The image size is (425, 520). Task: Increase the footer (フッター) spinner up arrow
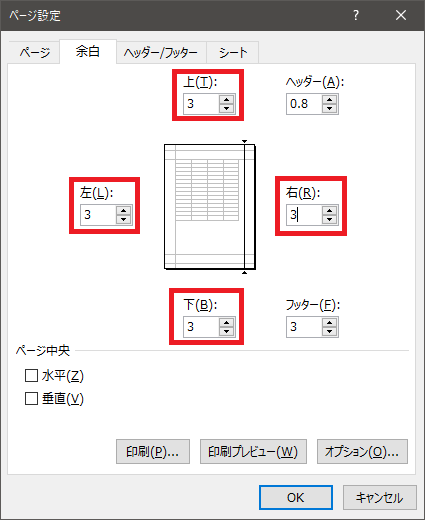(x=330, y=322)
